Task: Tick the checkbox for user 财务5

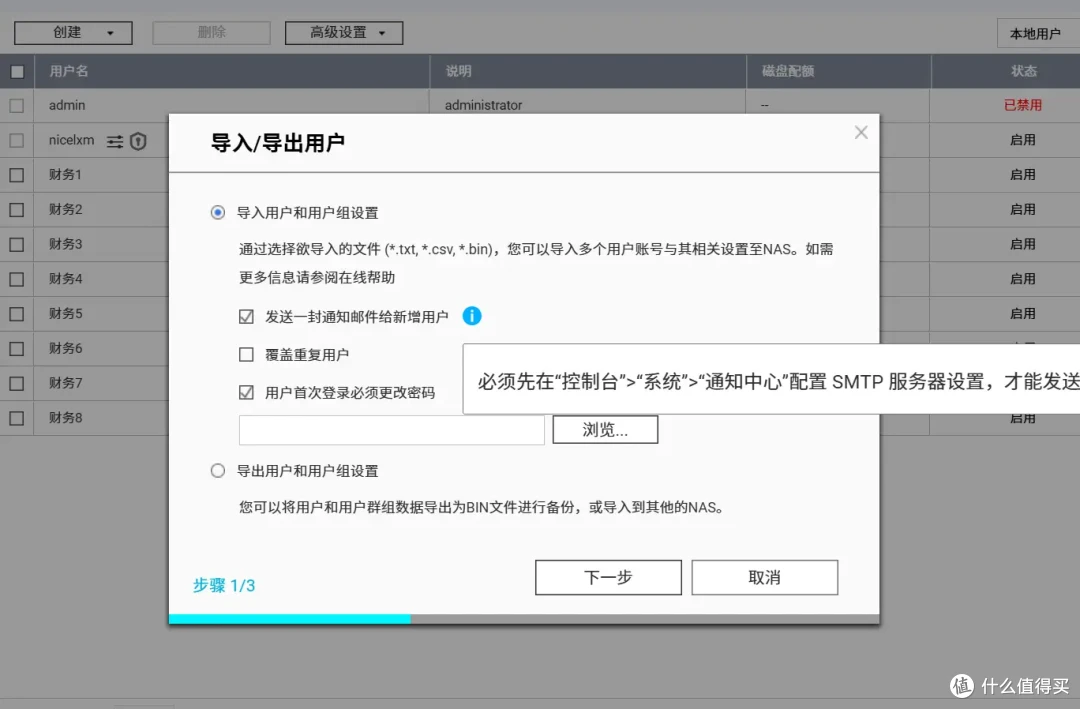Action: 17,314
